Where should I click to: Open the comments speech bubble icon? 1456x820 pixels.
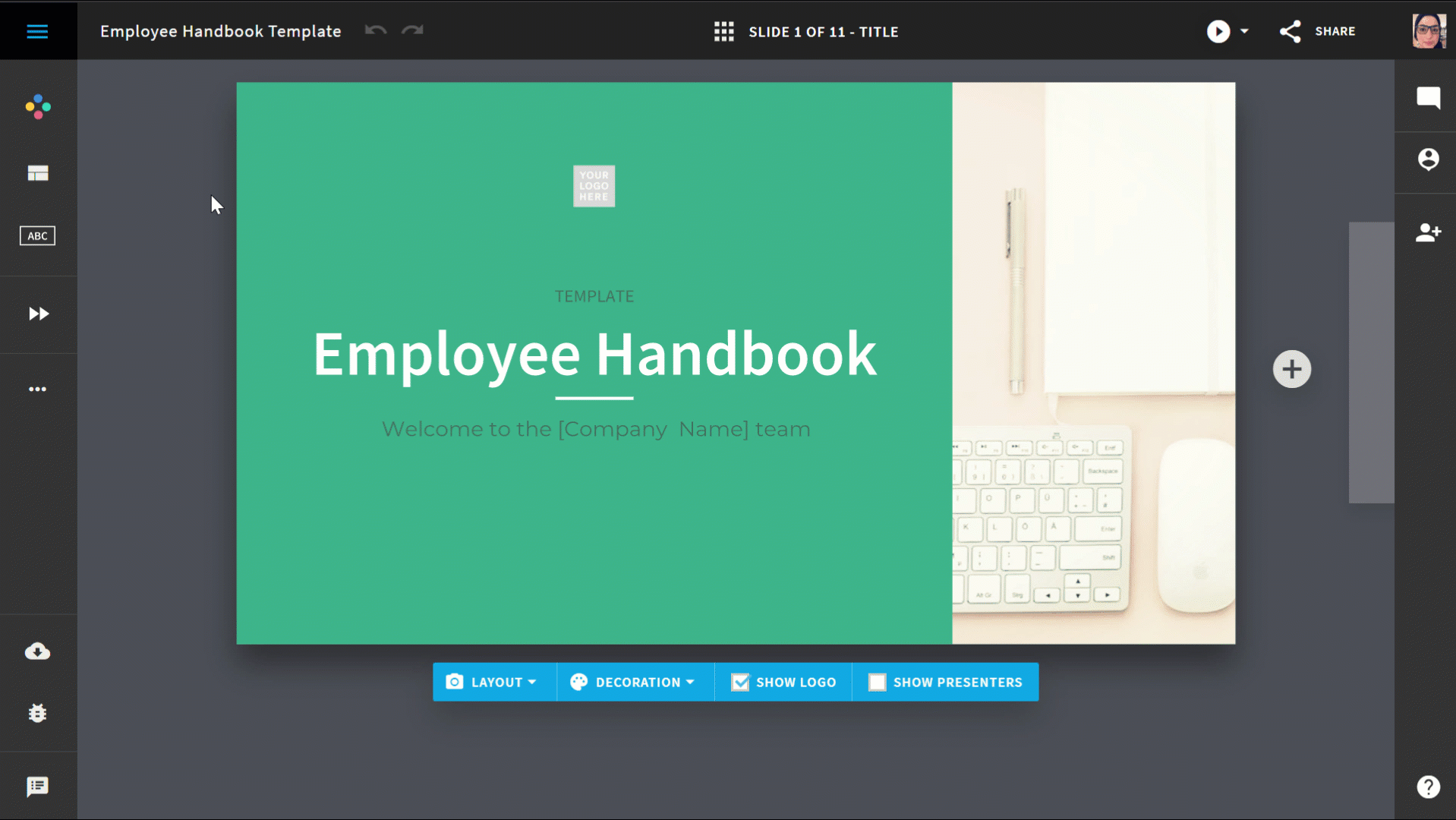pos(1428,97)
